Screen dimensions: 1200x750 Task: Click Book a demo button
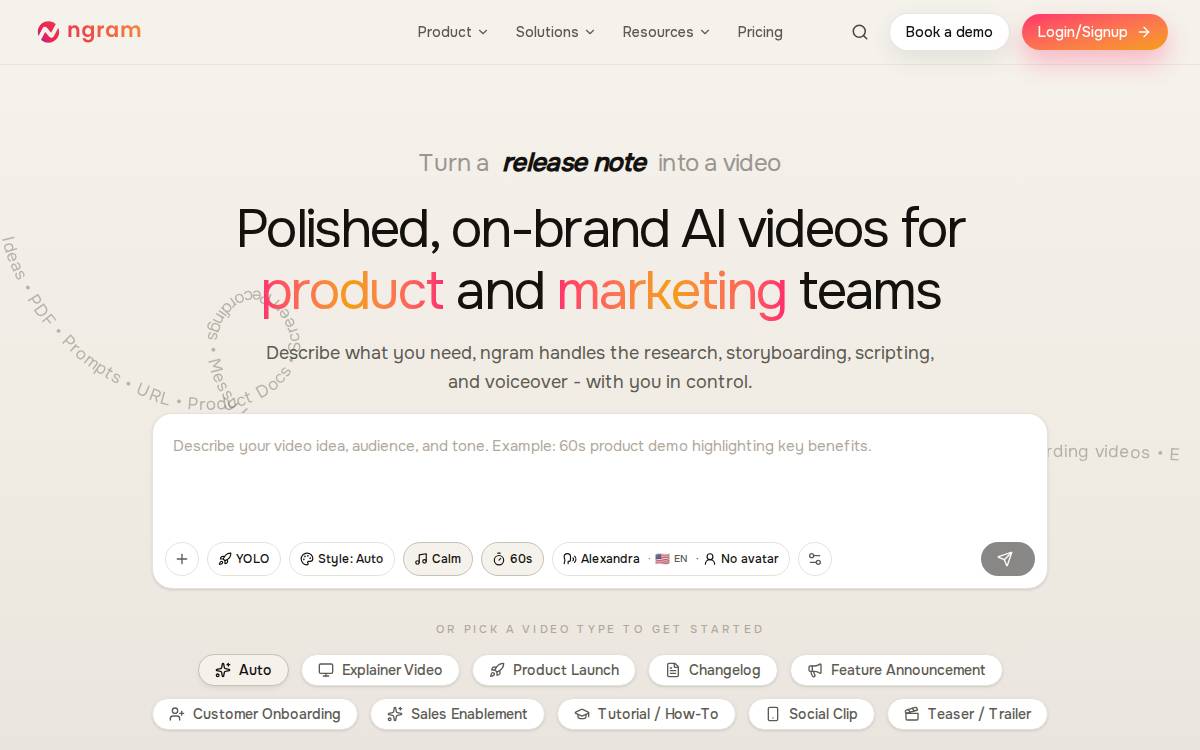pyautogui.click(x=949, y=32)
